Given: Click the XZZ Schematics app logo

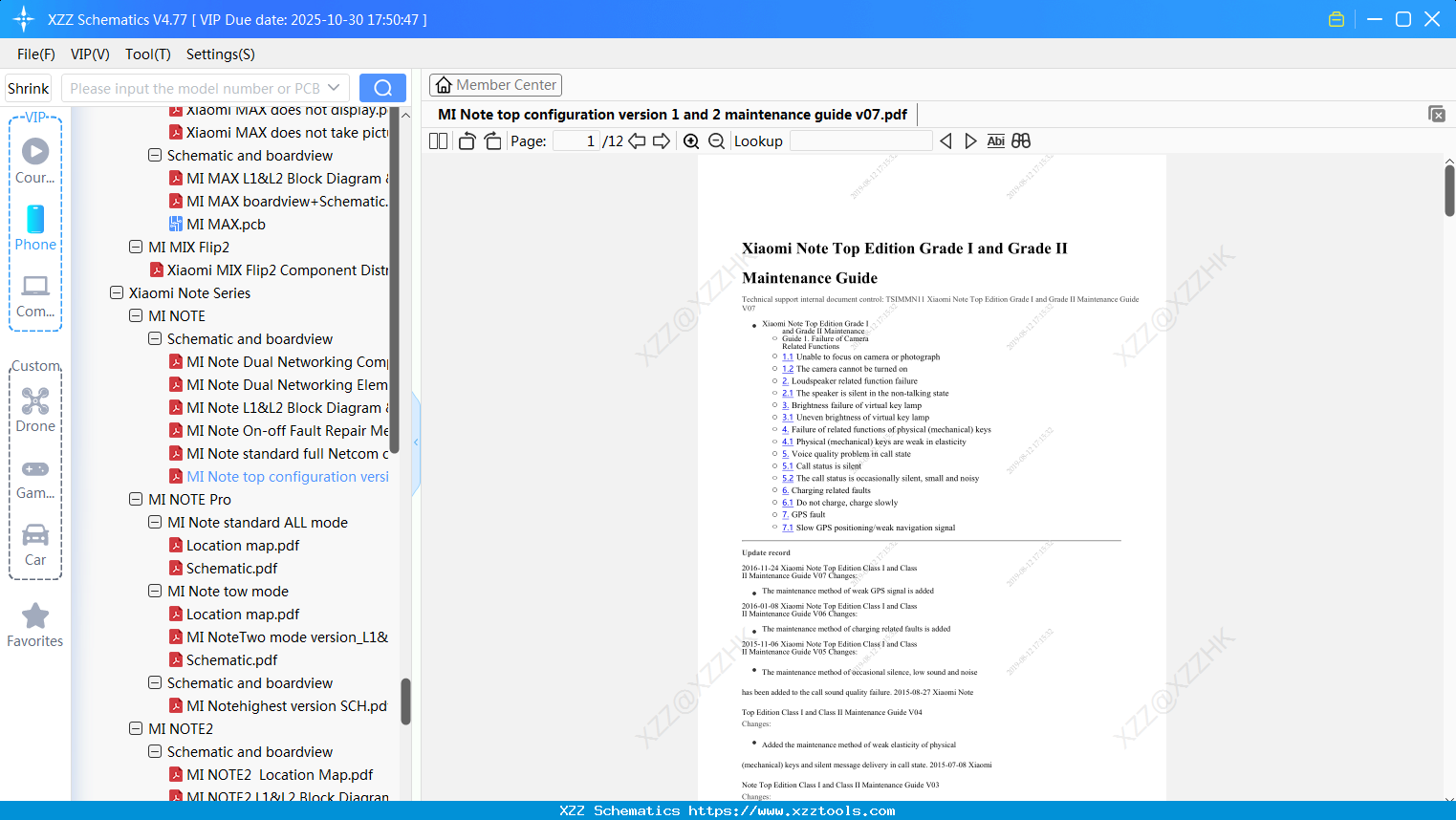Looking at the screenshot, I should pyautogui.click(x=24, y=19).
